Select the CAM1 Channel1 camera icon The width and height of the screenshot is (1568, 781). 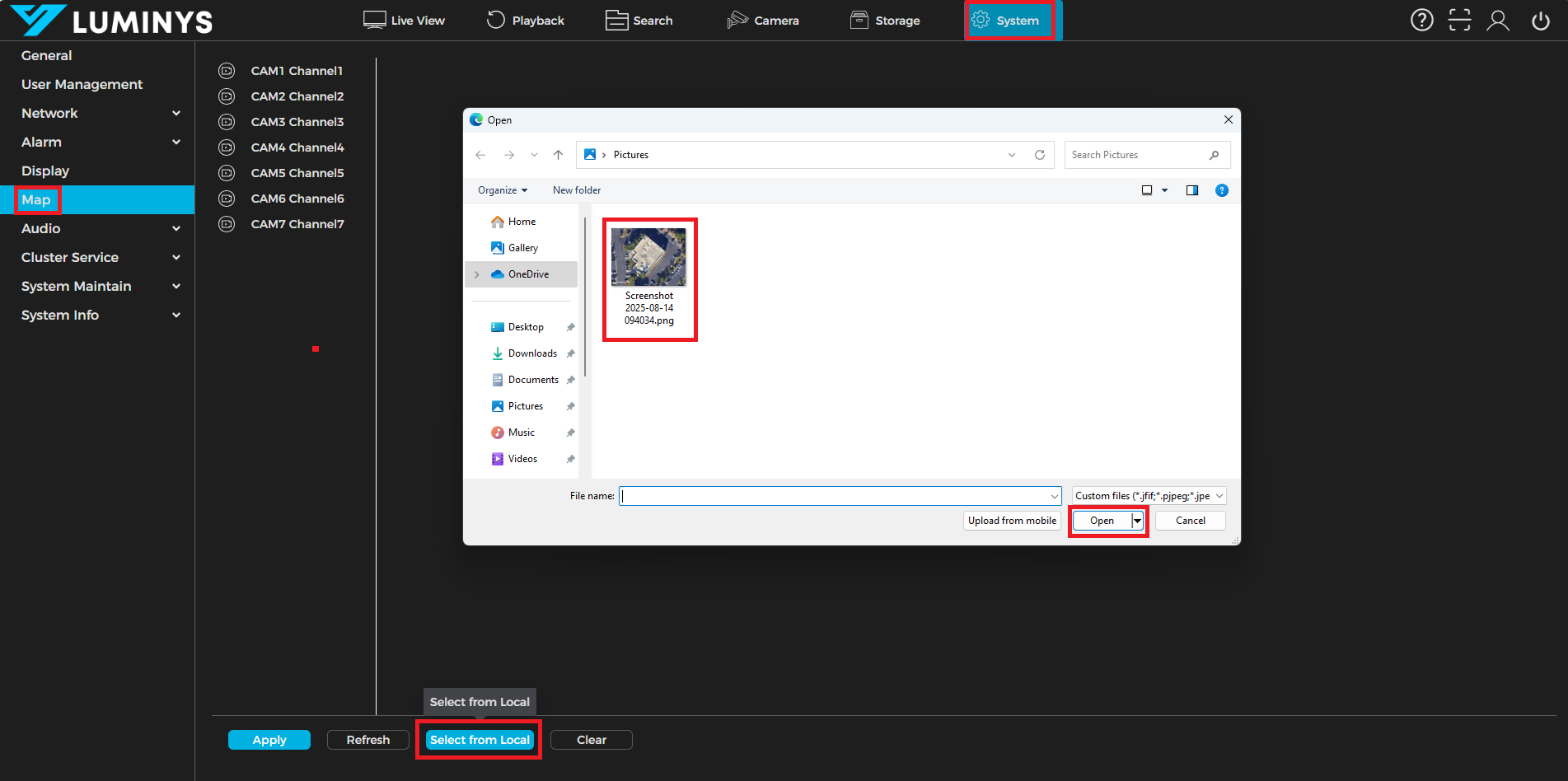pos(227,71)
